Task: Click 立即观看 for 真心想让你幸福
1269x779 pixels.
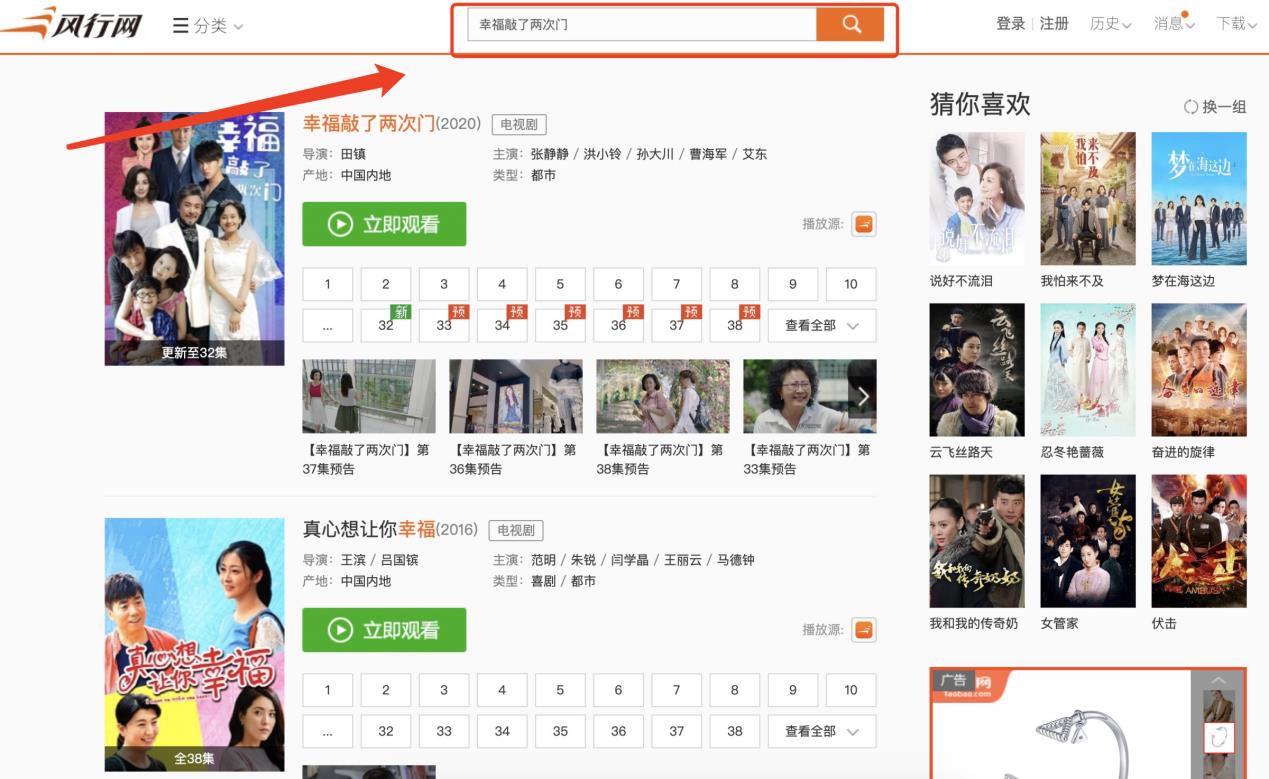Action: click(x=384, y=630)
